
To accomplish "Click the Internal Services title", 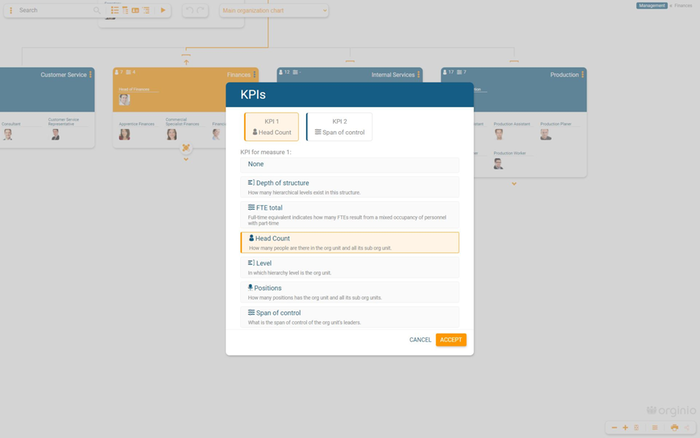I will coord(393,75).
